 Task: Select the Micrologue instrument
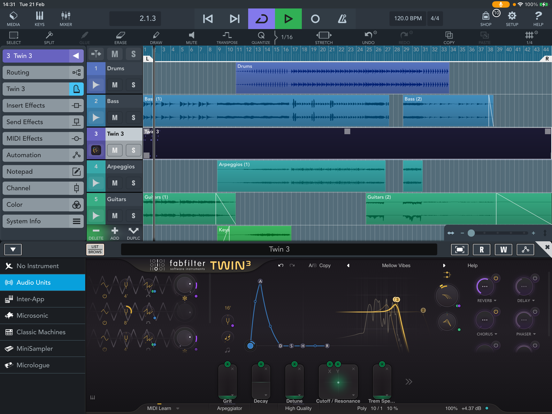tap(43, 365)
